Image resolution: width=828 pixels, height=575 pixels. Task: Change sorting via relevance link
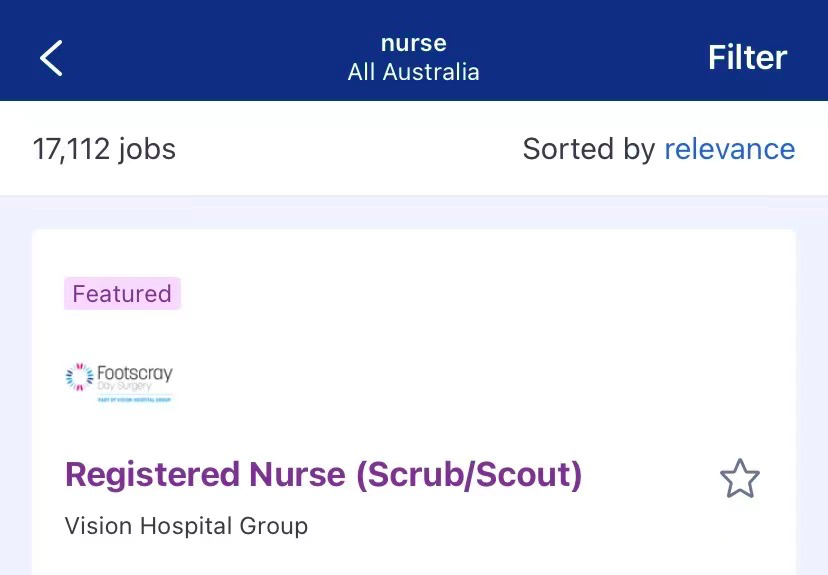[x=729, y=149]
